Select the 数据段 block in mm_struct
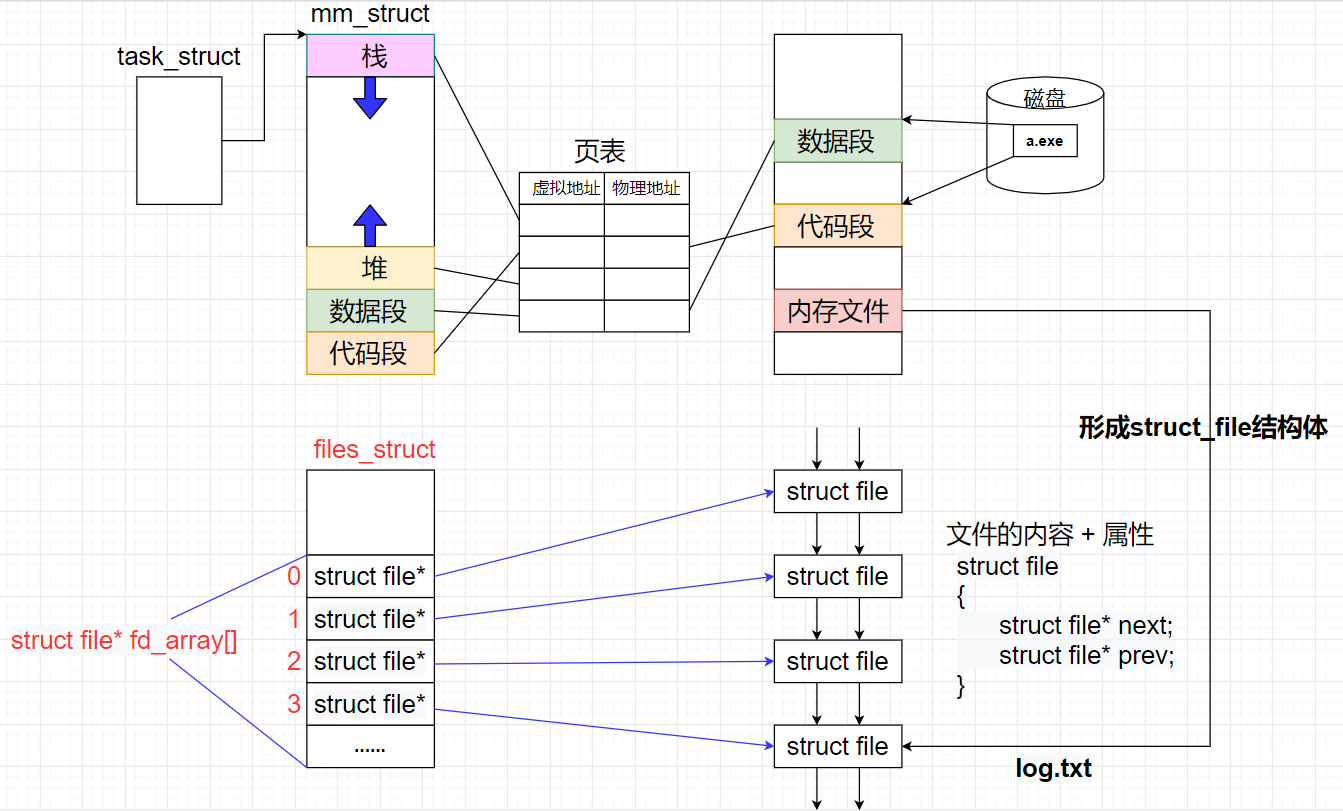This screenshot has height=811, width=1343. [370, 311]
